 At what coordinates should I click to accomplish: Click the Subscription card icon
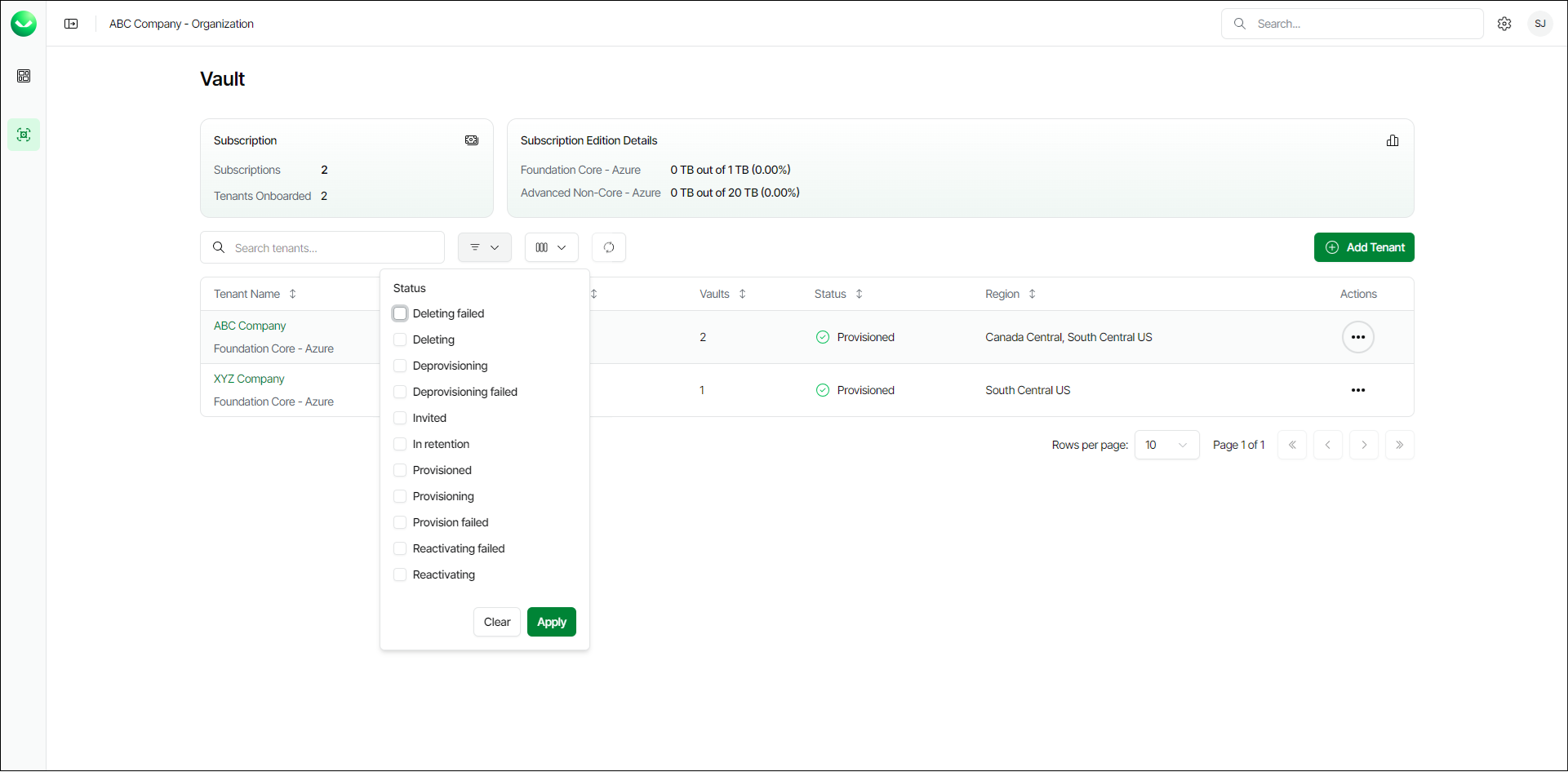(x=472, y=140)
